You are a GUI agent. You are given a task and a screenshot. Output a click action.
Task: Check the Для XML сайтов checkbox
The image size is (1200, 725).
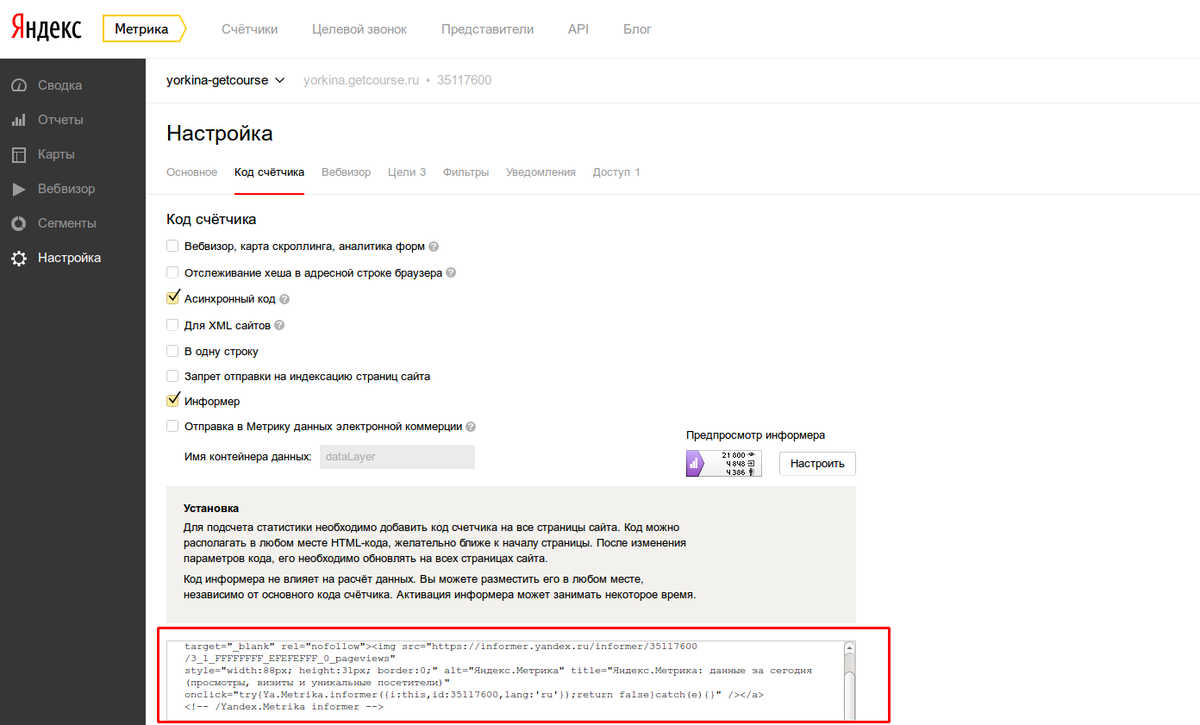(x=173, y=325)
